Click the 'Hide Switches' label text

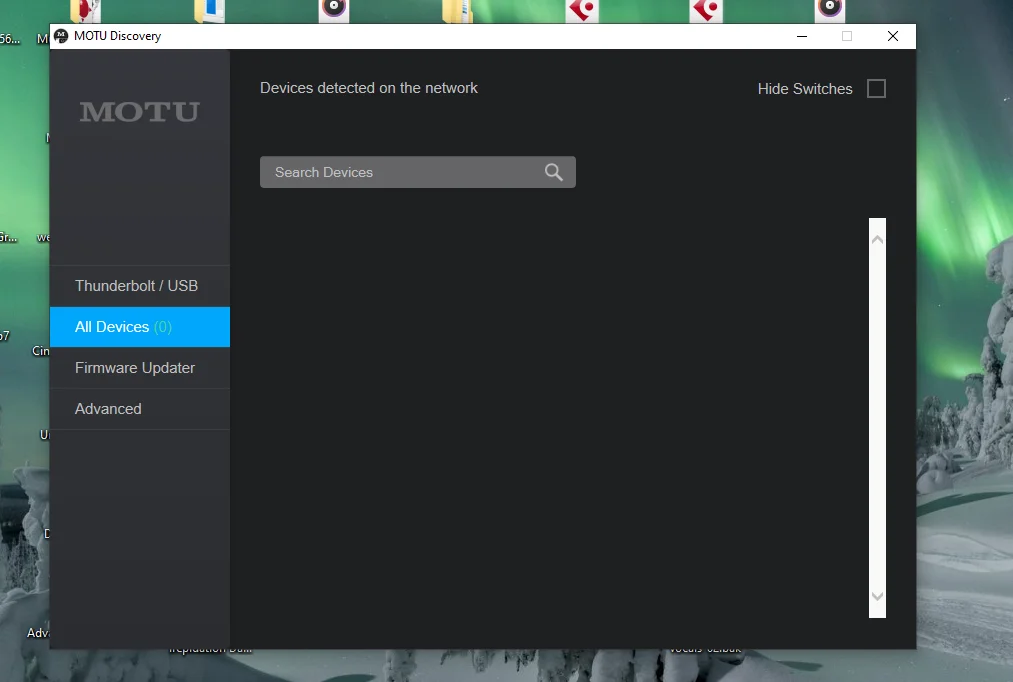[x=805, y=89]
